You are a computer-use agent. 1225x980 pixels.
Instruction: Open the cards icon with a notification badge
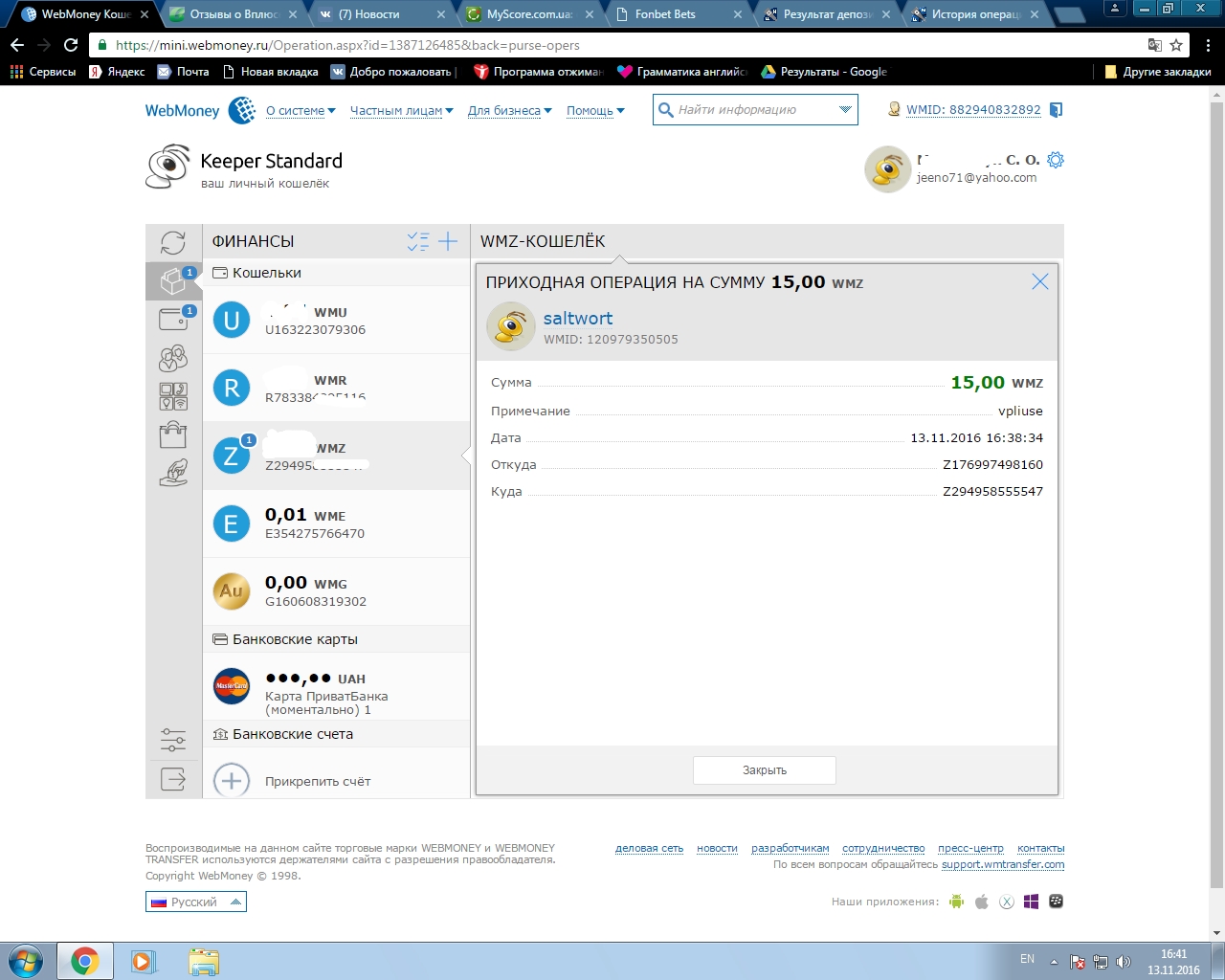[x=173, y=320]
